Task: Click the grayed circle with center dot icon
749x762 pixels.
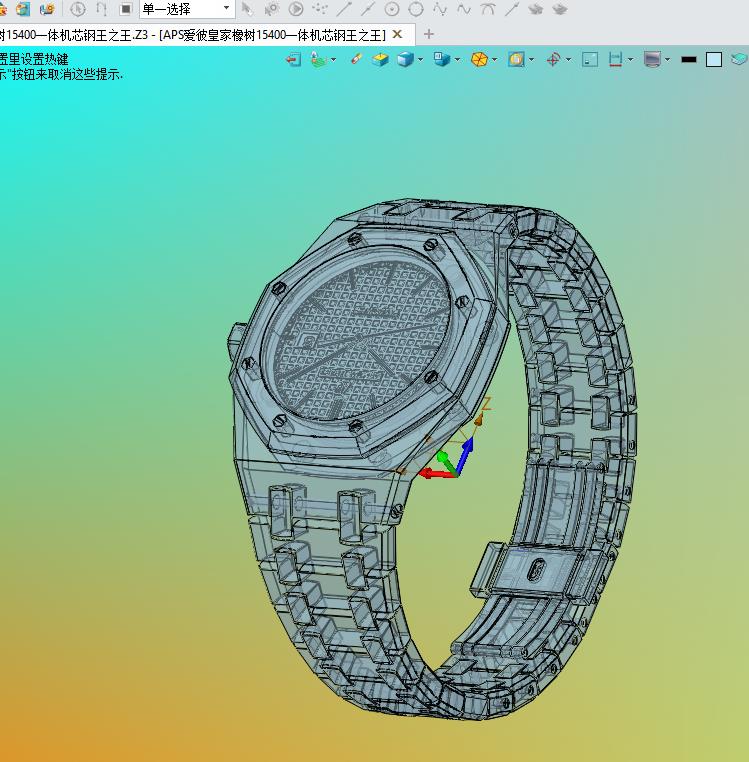Action: (x=392, y=9)
